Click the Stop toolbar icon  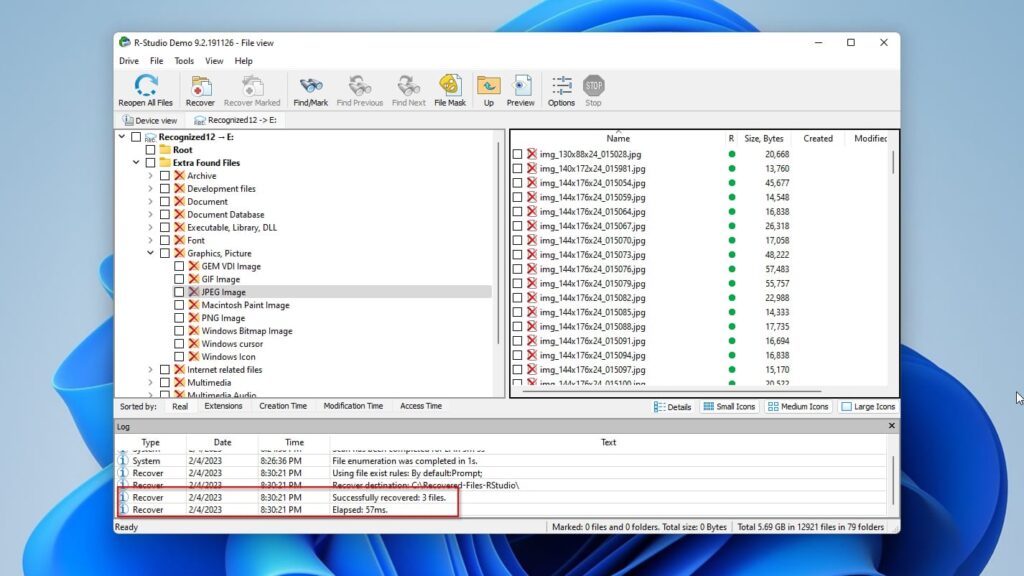click(x=594, y=86)
